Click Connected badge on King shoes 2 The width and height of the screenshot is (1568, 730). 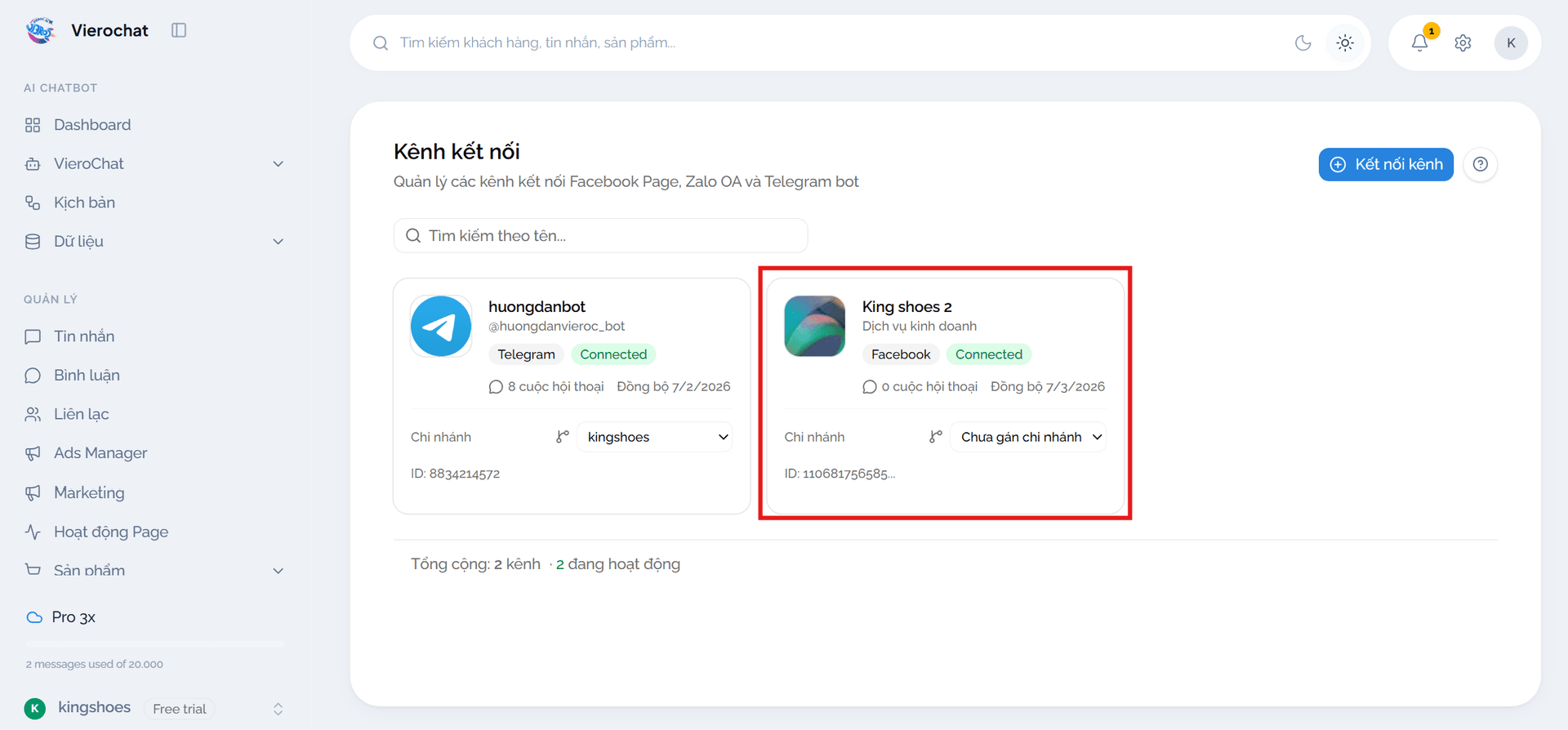coord(989,354)
